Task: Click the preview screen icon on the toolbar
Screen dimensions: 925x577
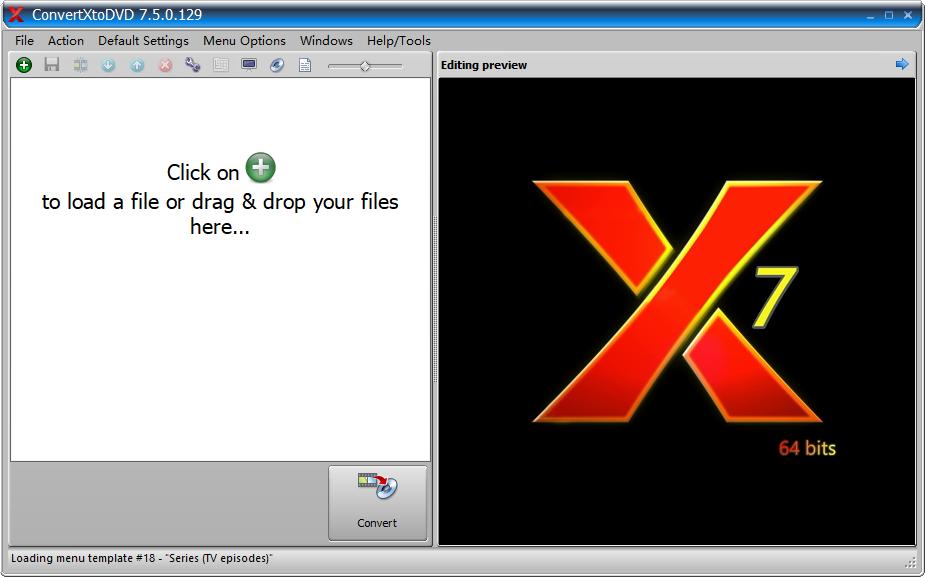Action: coord(249,65)
